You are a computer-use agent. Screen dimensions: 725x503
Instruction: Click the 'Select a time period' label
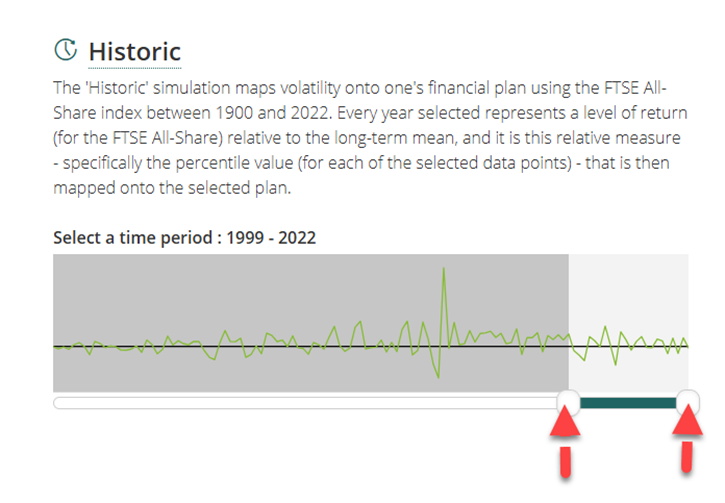click(x=124, y=237)
